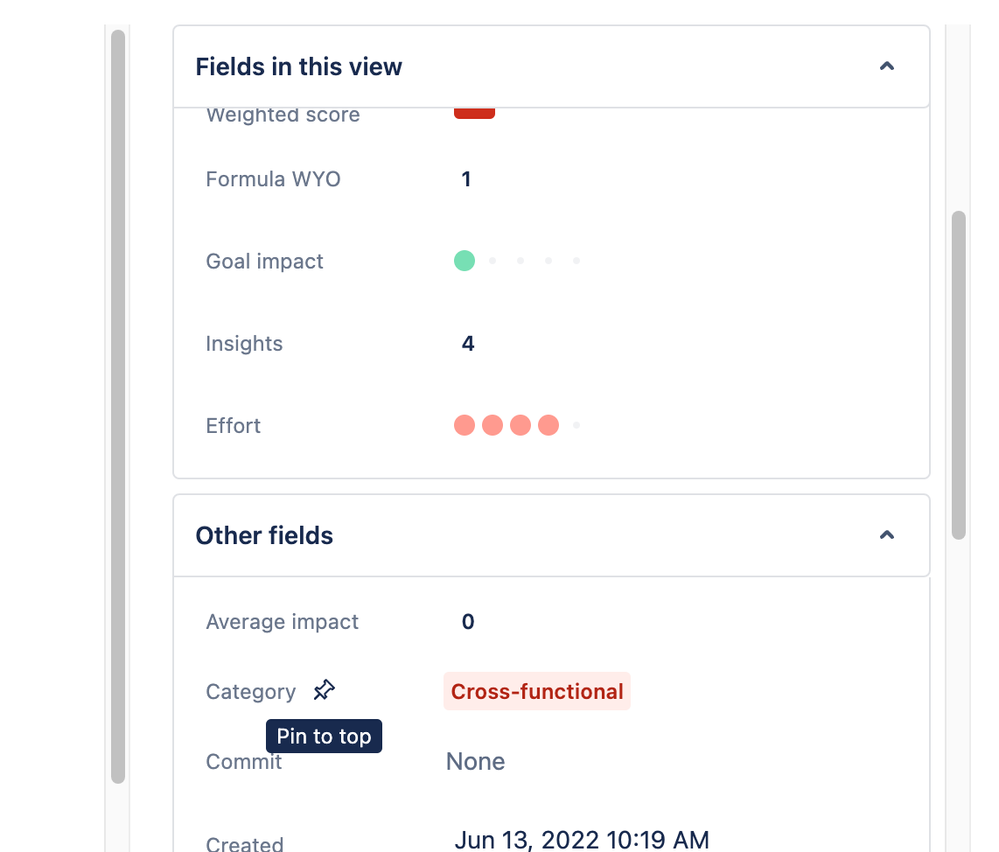
Task: Click the Average impact value 0
Action: pos(468,622)
